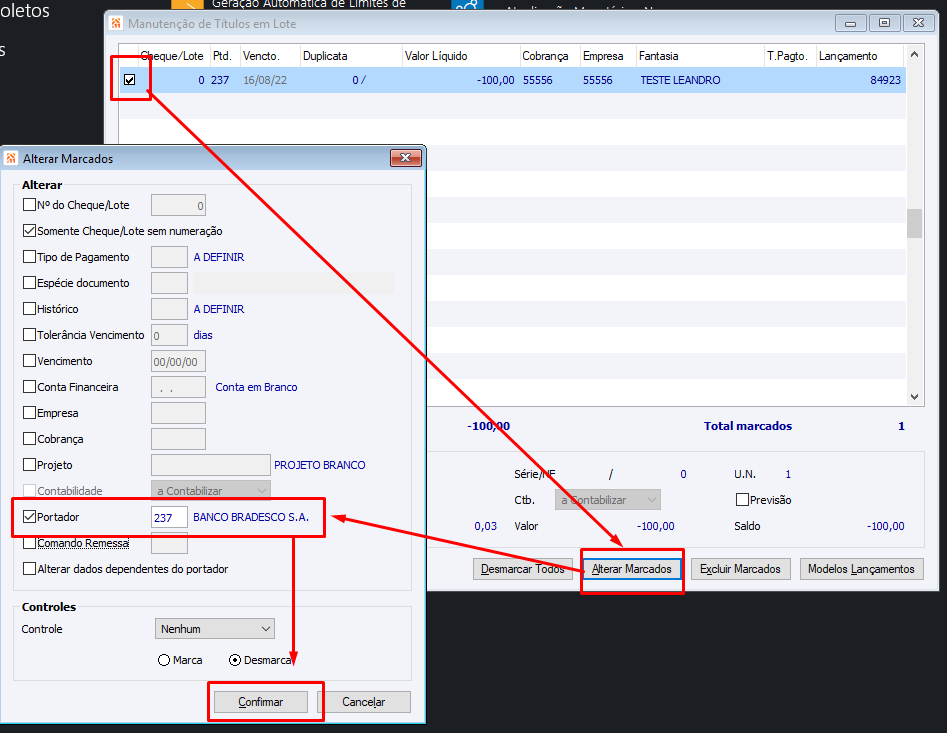Click the BANCO BRADESCO S.A. label
The image size is (947, 733).
[x=251, y=517]
